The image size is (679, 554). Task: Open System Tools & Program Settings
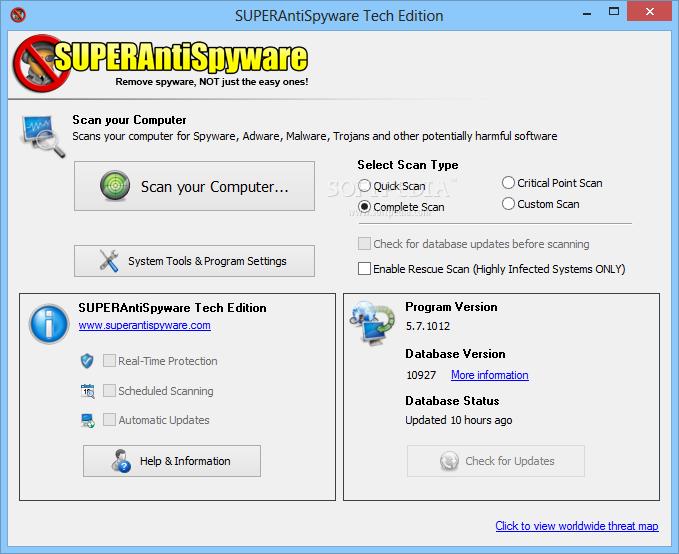point(194,261)
